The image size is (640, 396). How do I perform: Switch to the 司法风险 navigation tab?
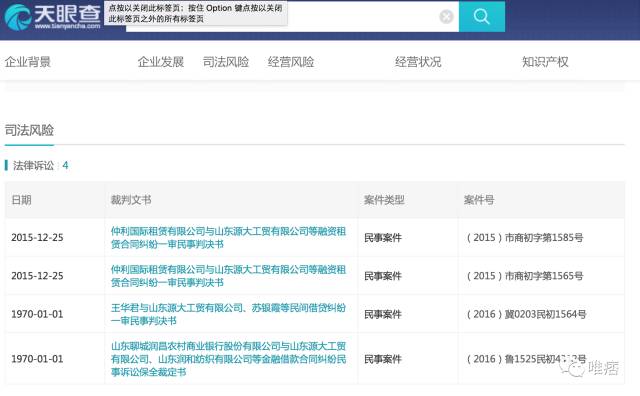pyautogui.click(x=226, y=62)
